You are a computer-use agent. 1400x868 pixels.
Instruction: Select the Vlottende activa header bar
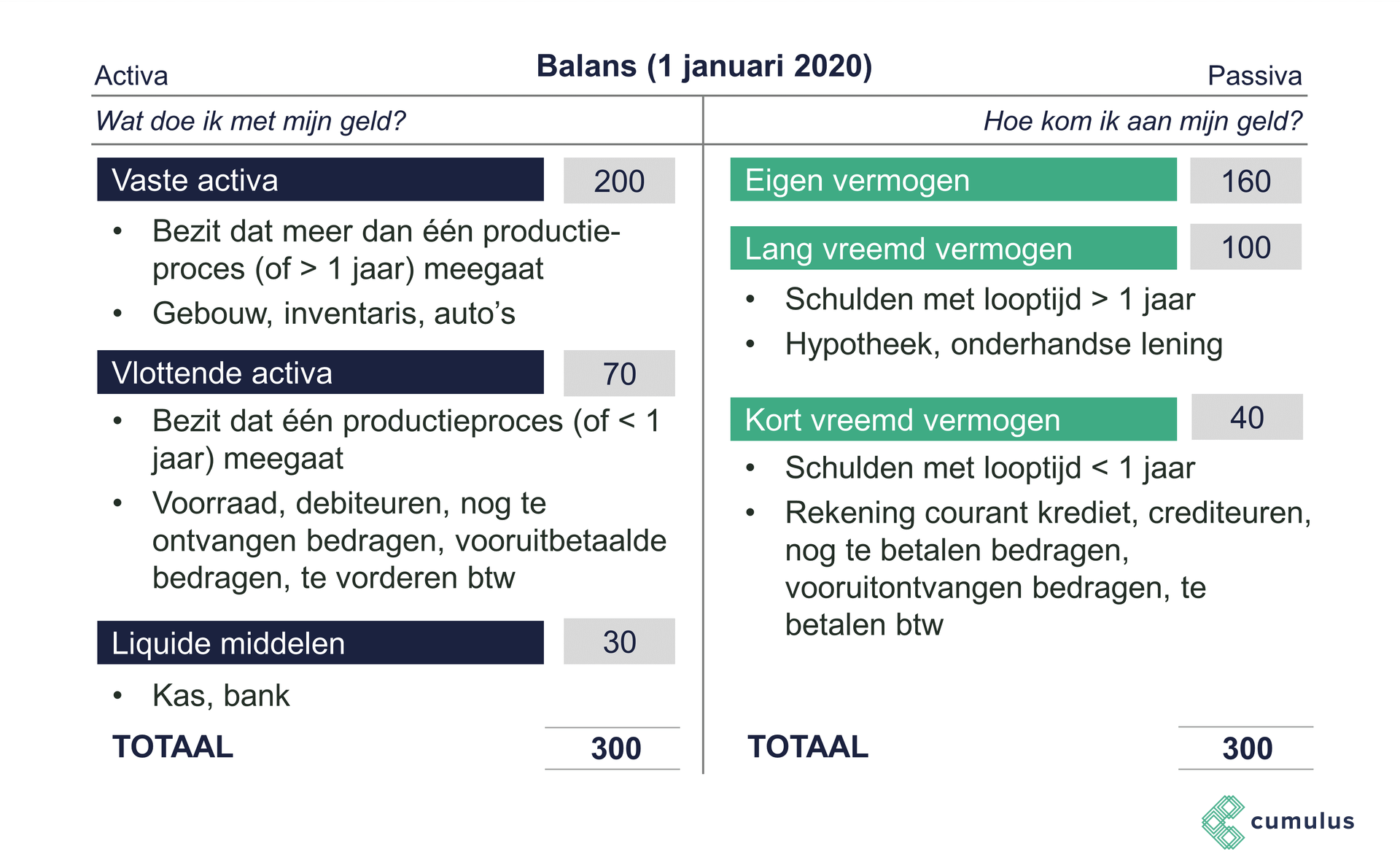click(x=320, y=372)
